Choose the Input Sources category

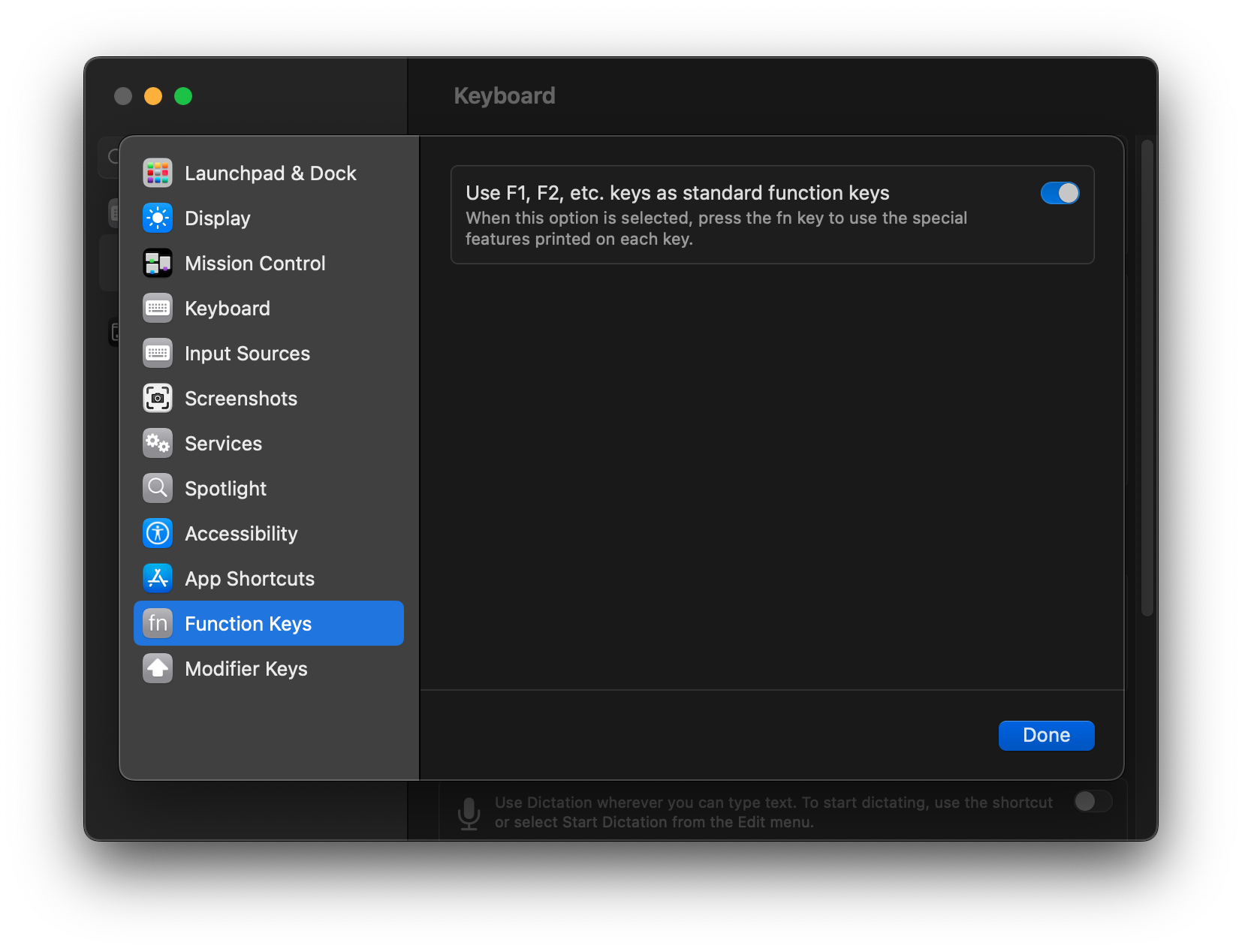pos(269,354)
